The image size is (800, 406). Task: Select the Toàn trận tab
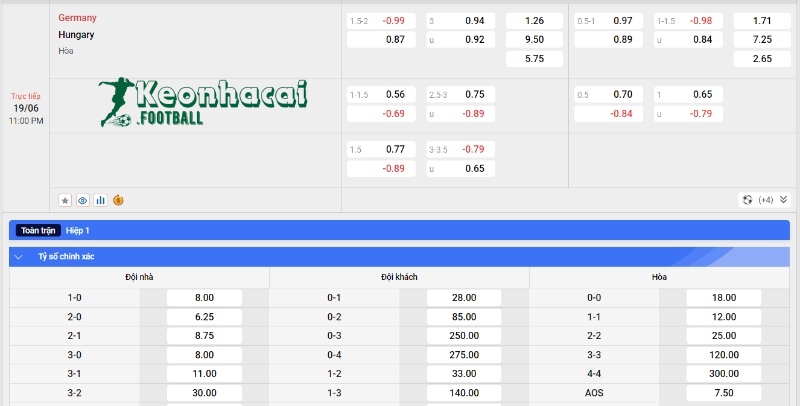40,230
